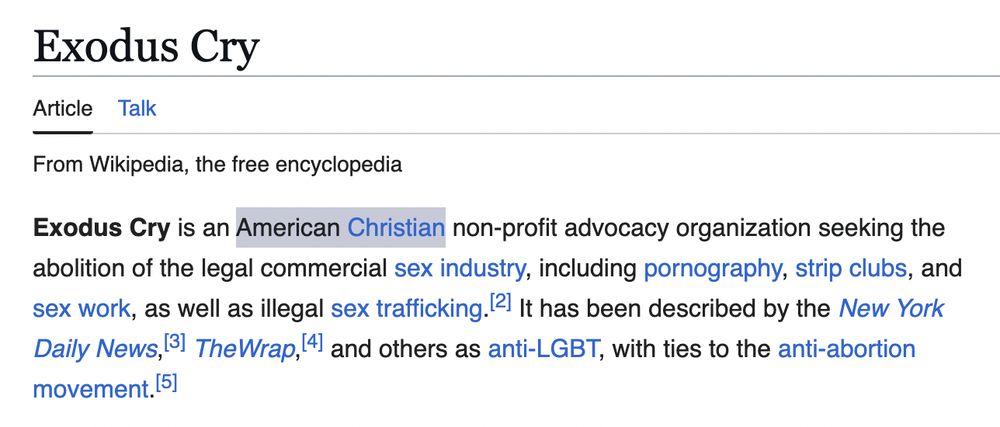Click the Exodus Cry page heading
The image size is (1000, 427).
[x=147, y=47]
